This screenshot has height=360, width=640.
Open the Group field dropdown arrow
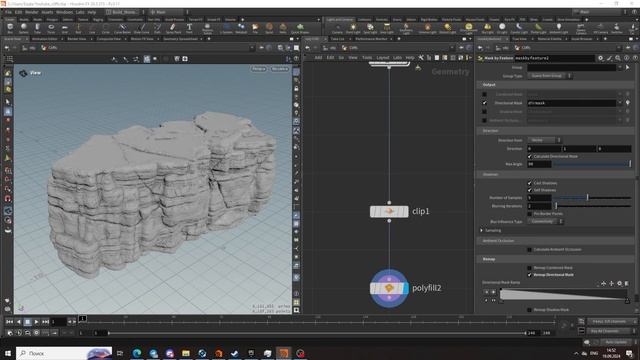[620, 67]
